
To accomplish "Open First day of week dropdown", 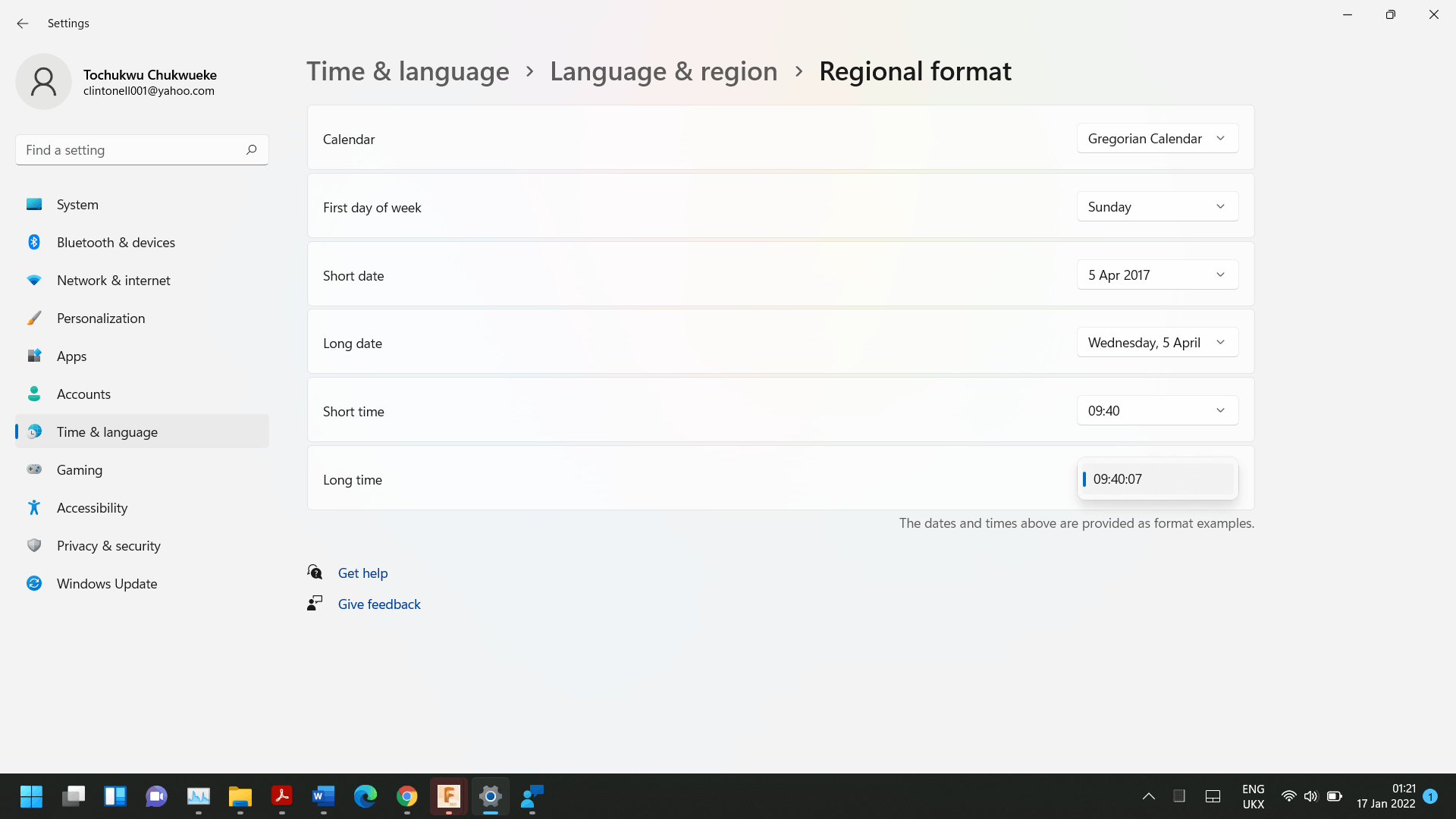I will click(1156, 207).
